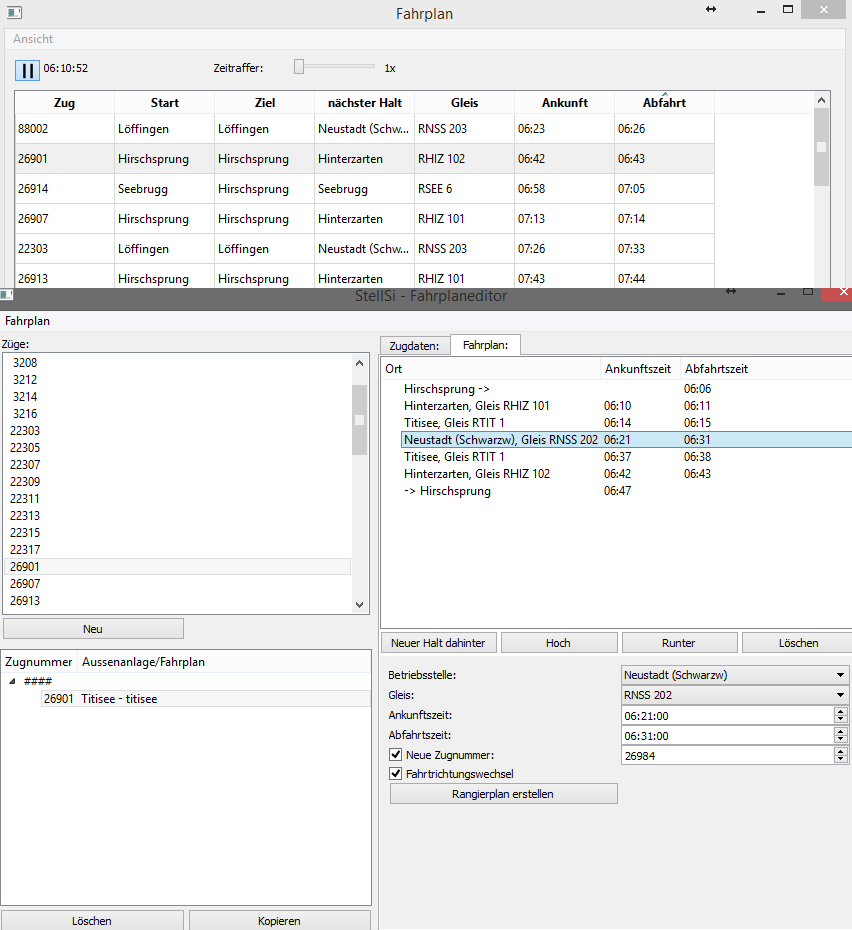Viewport: 852px width, 930px height.
Task: Move stop down with Runter button
Action: [679, 643]
